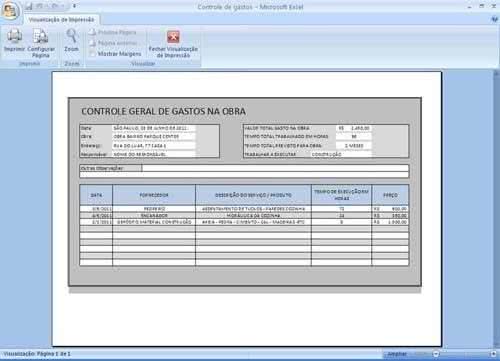This screenshot has height=361, width=500.
Task: Click the Ampliar zoom label in status bar
Action: 397,354
